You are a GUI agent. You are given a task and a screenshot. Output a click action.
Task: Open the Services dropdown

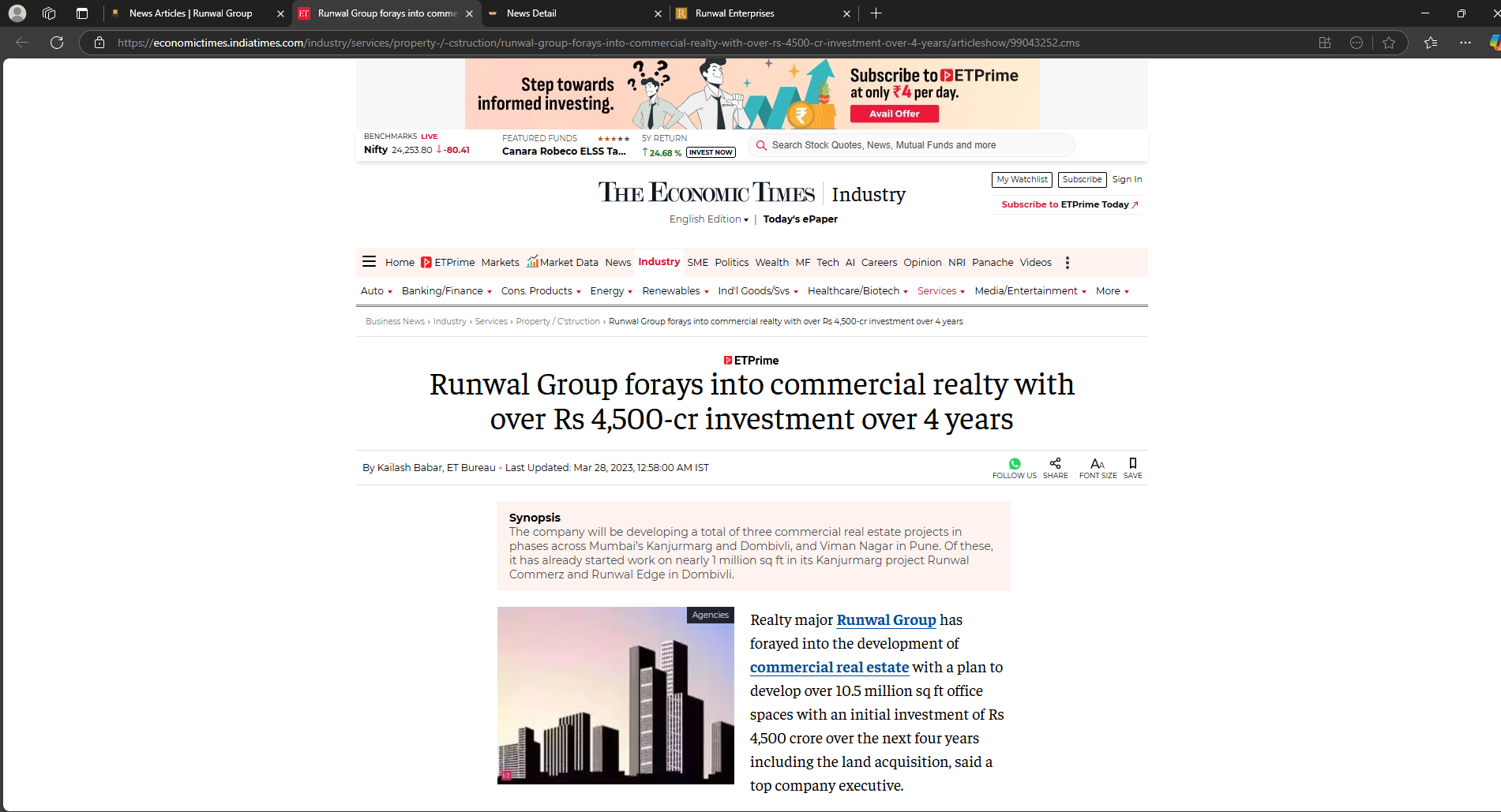pos(940,290)
